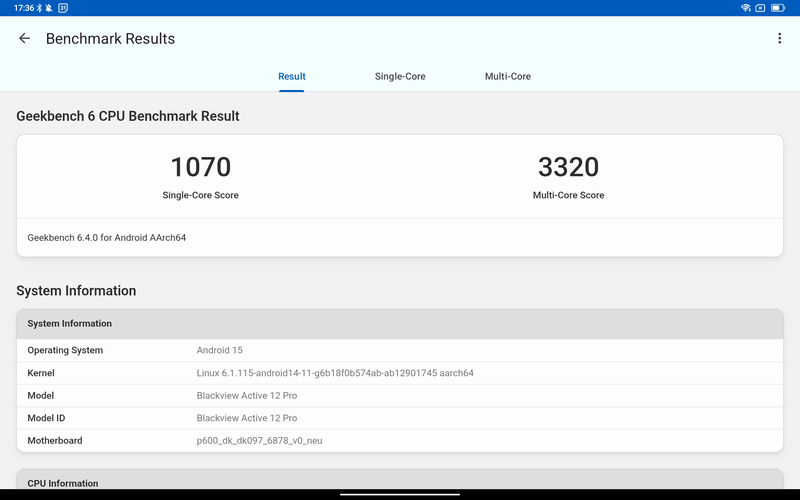
Task: Tap Blackview Active 12 Pro in Model ID row
Action: click(x=246, y=418)
